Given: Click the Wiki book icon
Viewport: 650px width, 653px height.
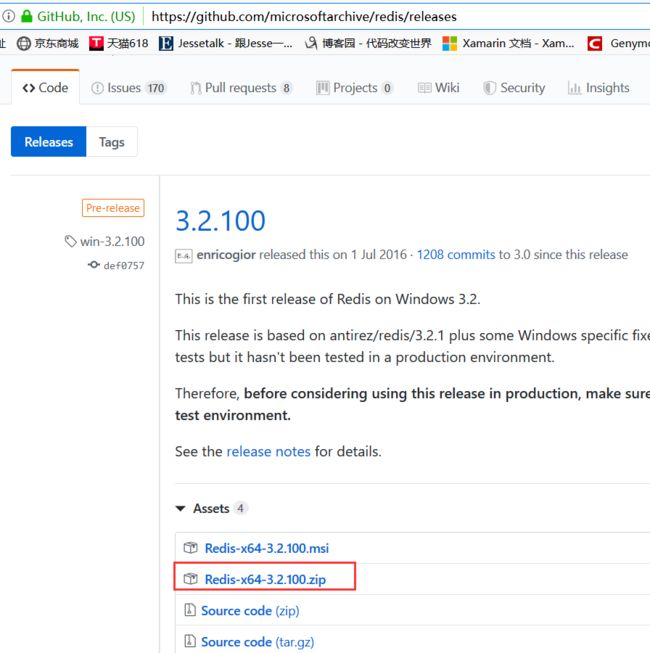Looking at the screenshot, I should [424, 88].
